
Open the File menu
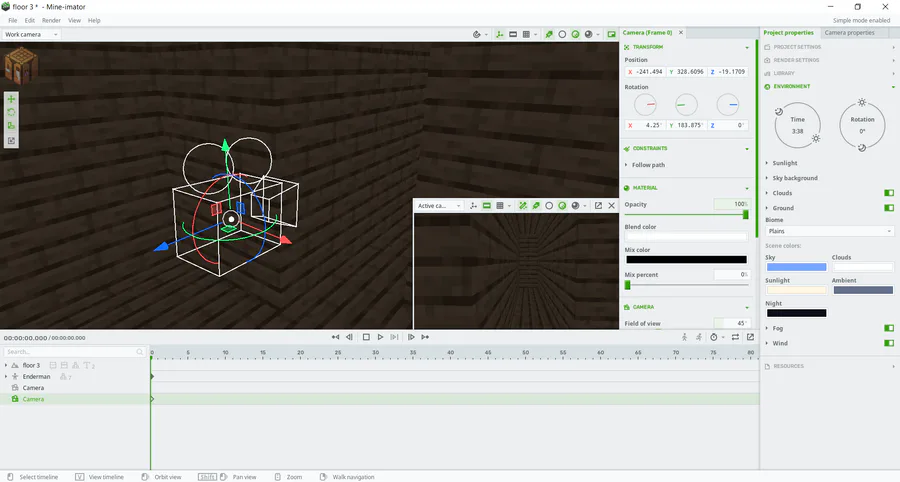point(13,20)
